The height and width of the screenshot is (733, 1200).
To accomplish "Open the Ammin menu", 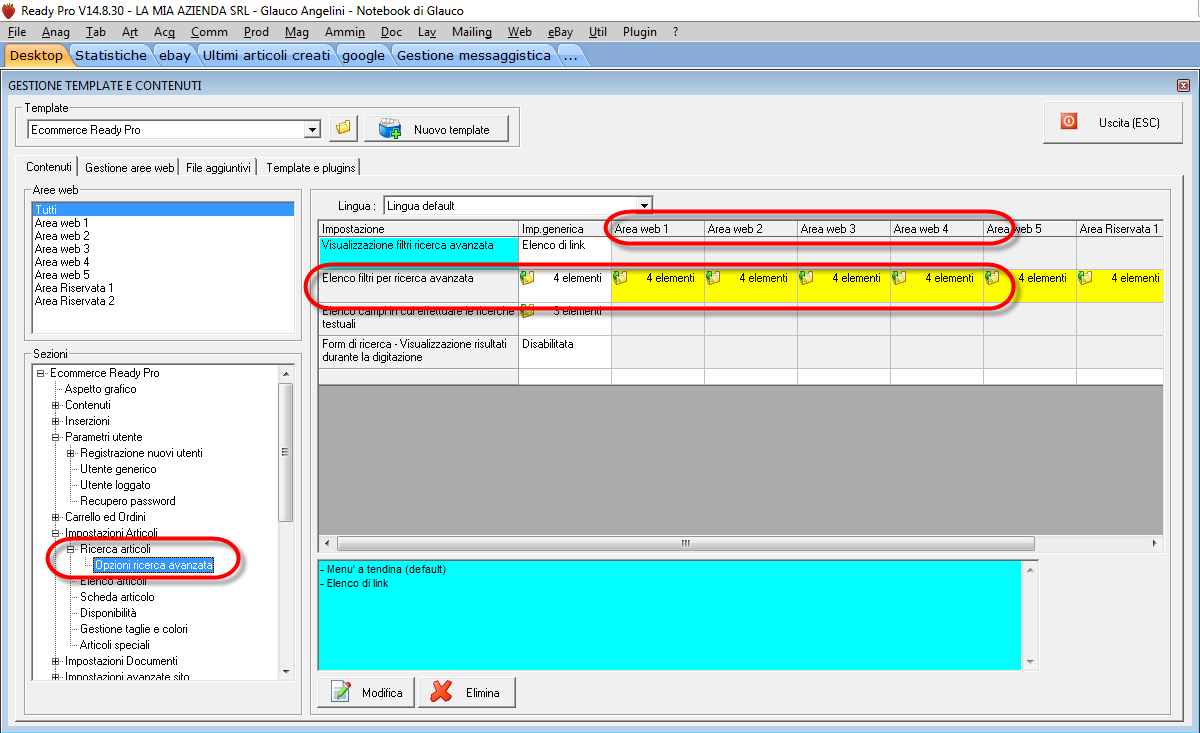I will [x=344, y=32].
